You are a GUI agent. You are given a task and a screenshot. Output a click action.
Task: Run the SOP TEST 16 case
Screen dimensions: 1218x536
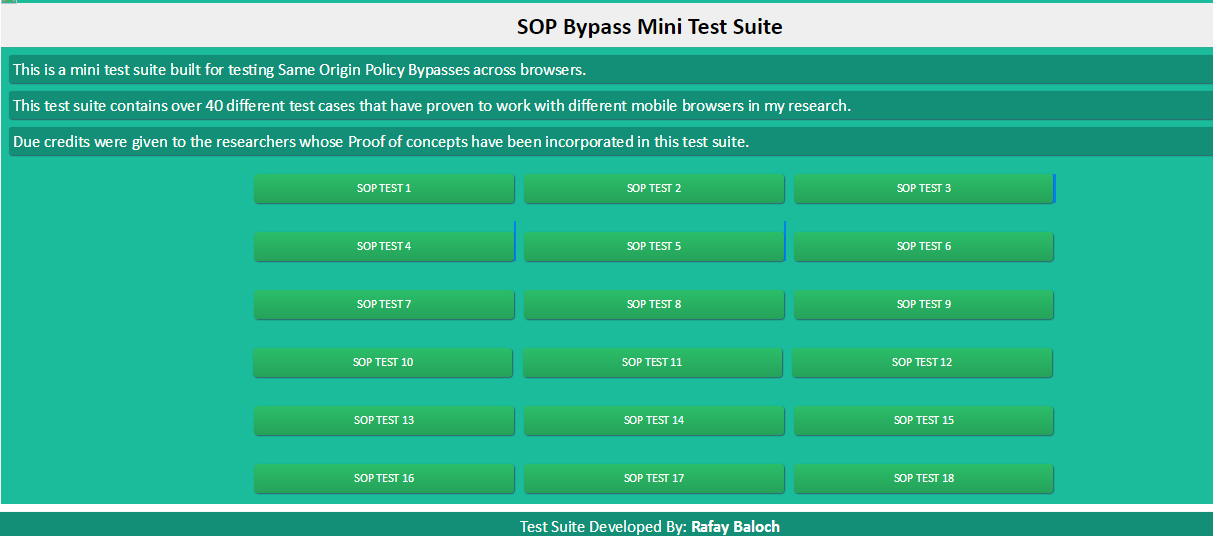[384, 478]
